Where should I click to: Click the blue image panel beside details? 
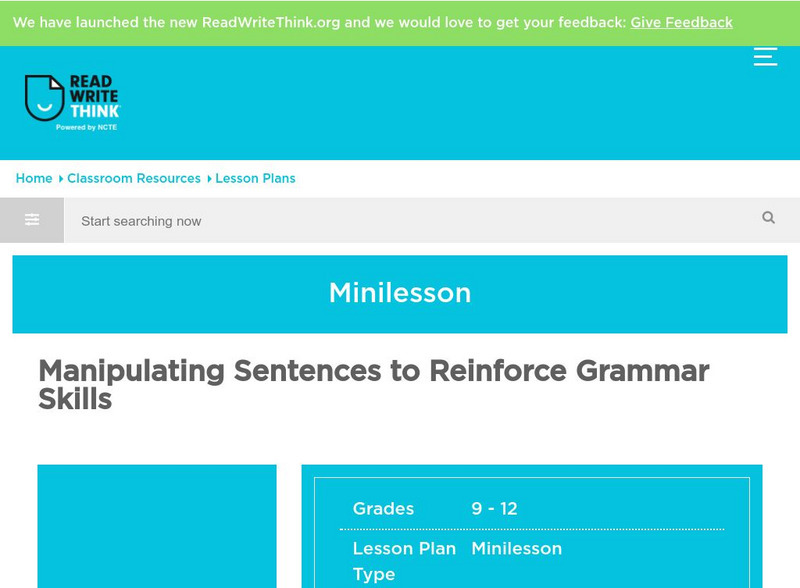(x=157, y=525)
